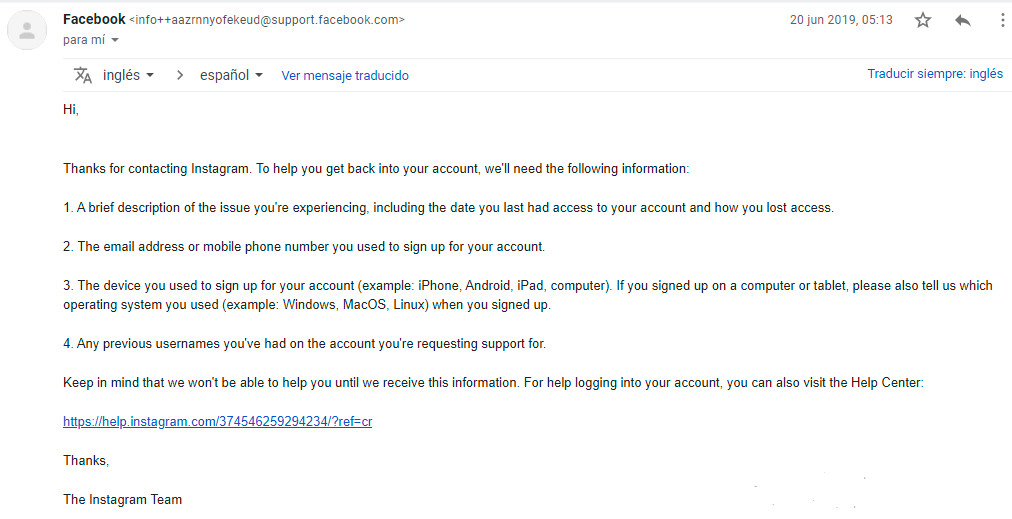Click the sender email address

tap(267, 20)
